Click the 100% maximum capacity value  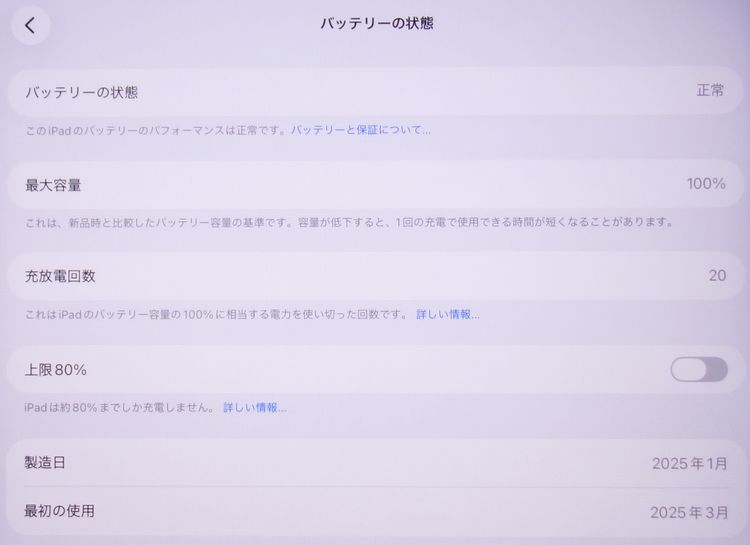click(706, 184)
